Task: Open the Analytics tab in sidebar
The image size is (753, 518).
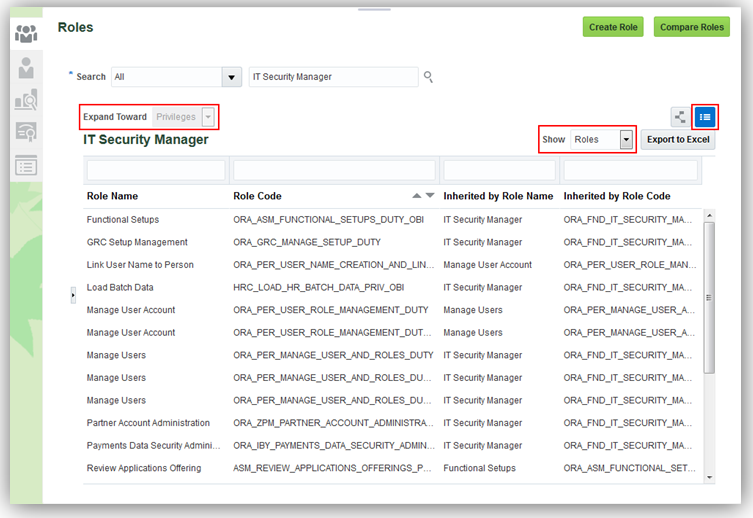Action: pos(26,100)
